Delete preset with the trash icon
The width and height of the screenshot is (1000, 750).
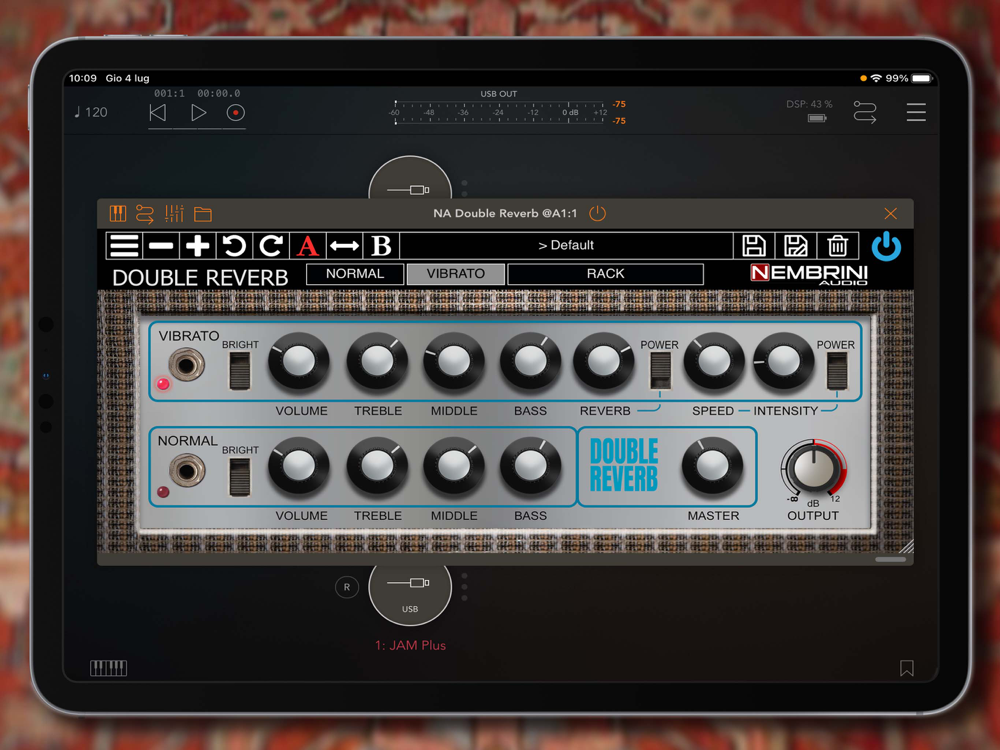837,246
